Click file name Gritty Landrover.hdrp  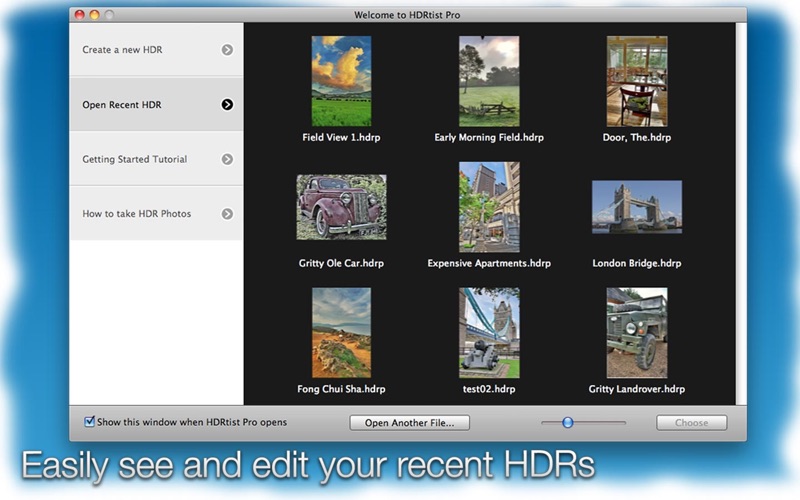pos(637,389)
